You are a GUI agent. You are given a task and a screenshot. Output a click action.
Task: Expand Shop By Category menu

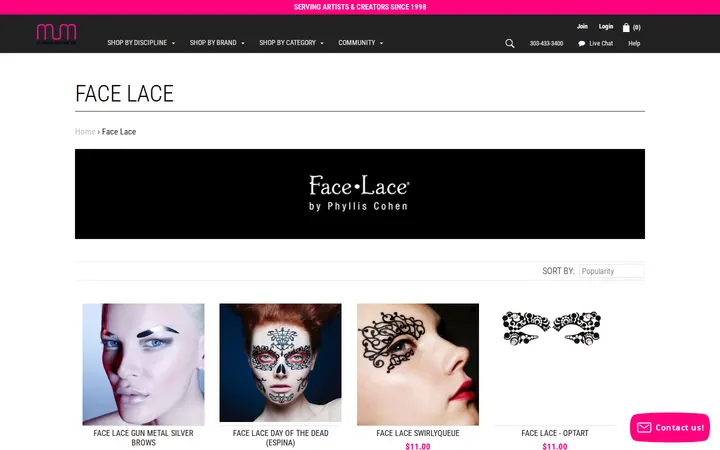click(291, 43)
